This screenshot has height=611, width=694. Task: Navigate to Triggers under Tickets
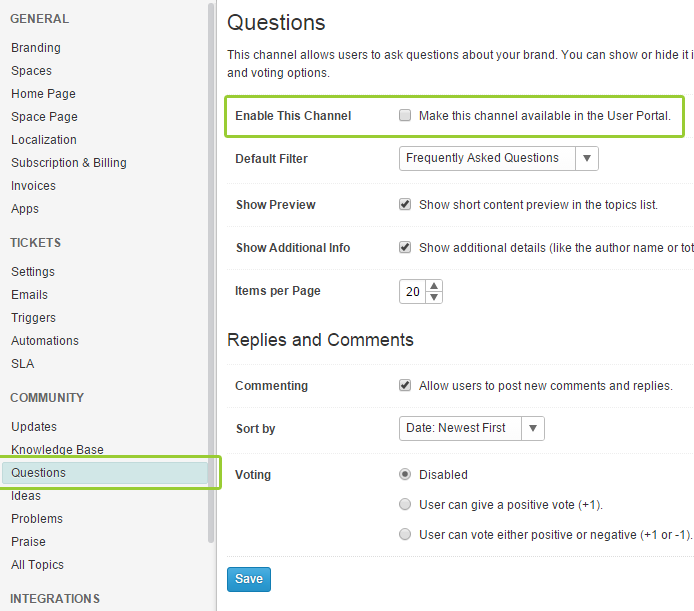[33, 318]
